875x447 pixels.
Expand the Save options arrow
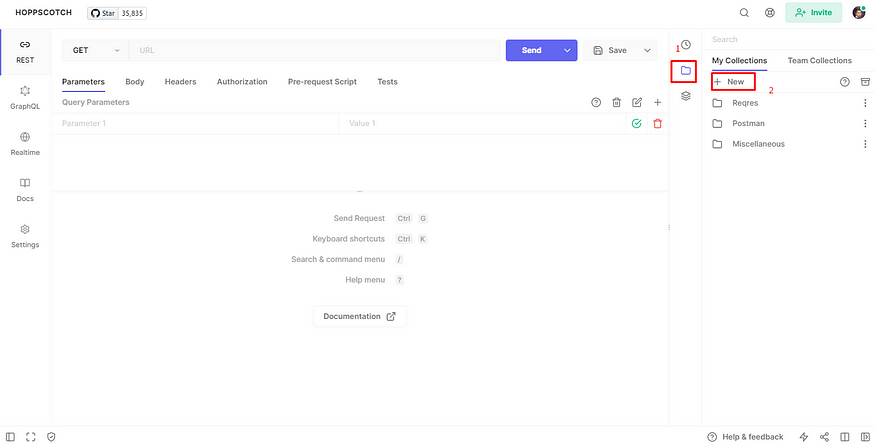point(647,50)
